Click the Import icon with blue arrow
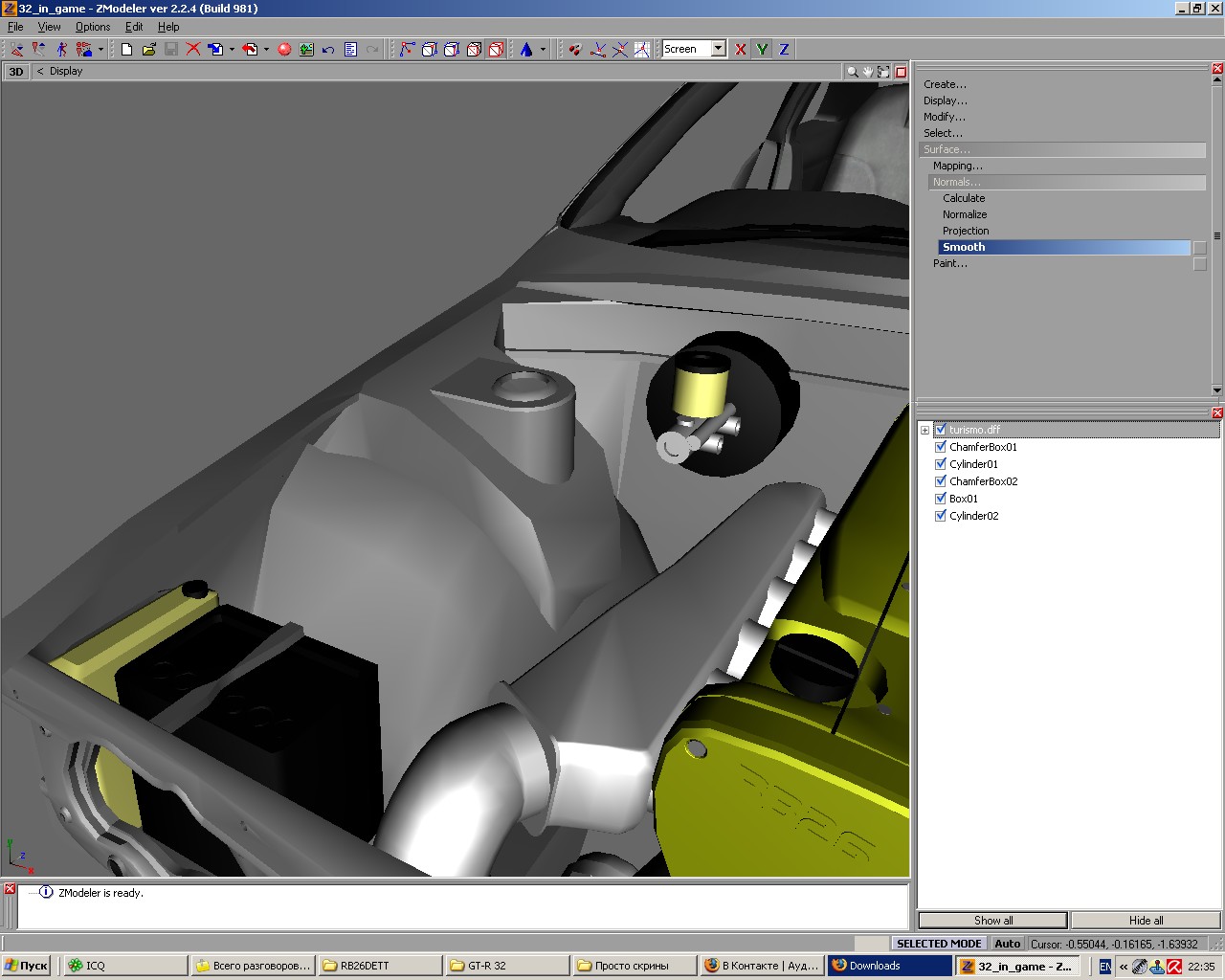 click(x=215, y=49)
